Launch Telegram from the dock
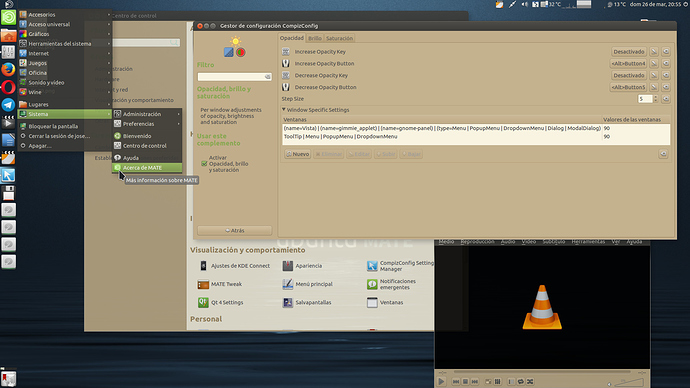Viewport: 690px width, 388px height. point(8,105)
